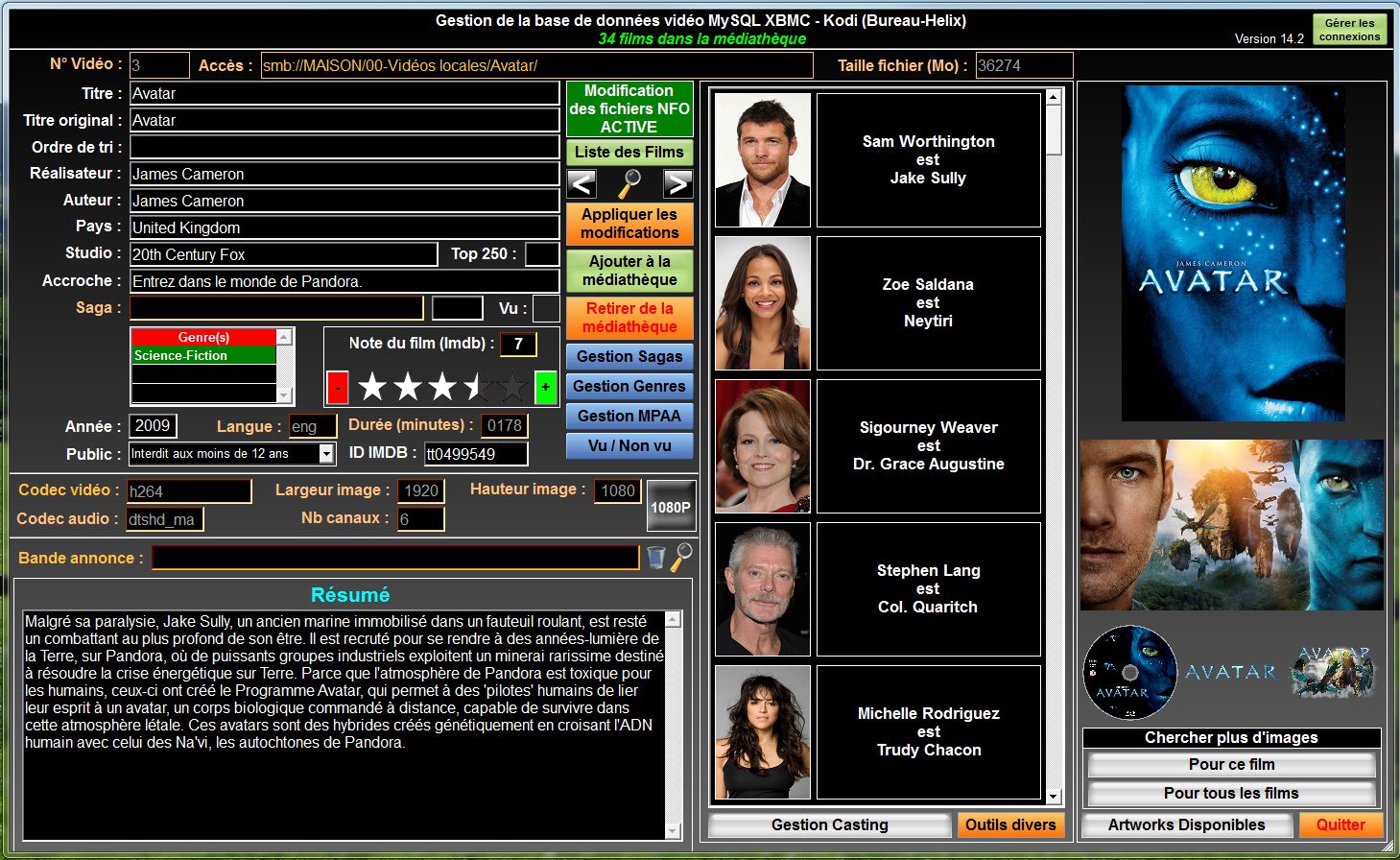Viewport: 1400px width, 860px height.
Task: Click Gérer les connexions
Action: tap(1349, 30)
